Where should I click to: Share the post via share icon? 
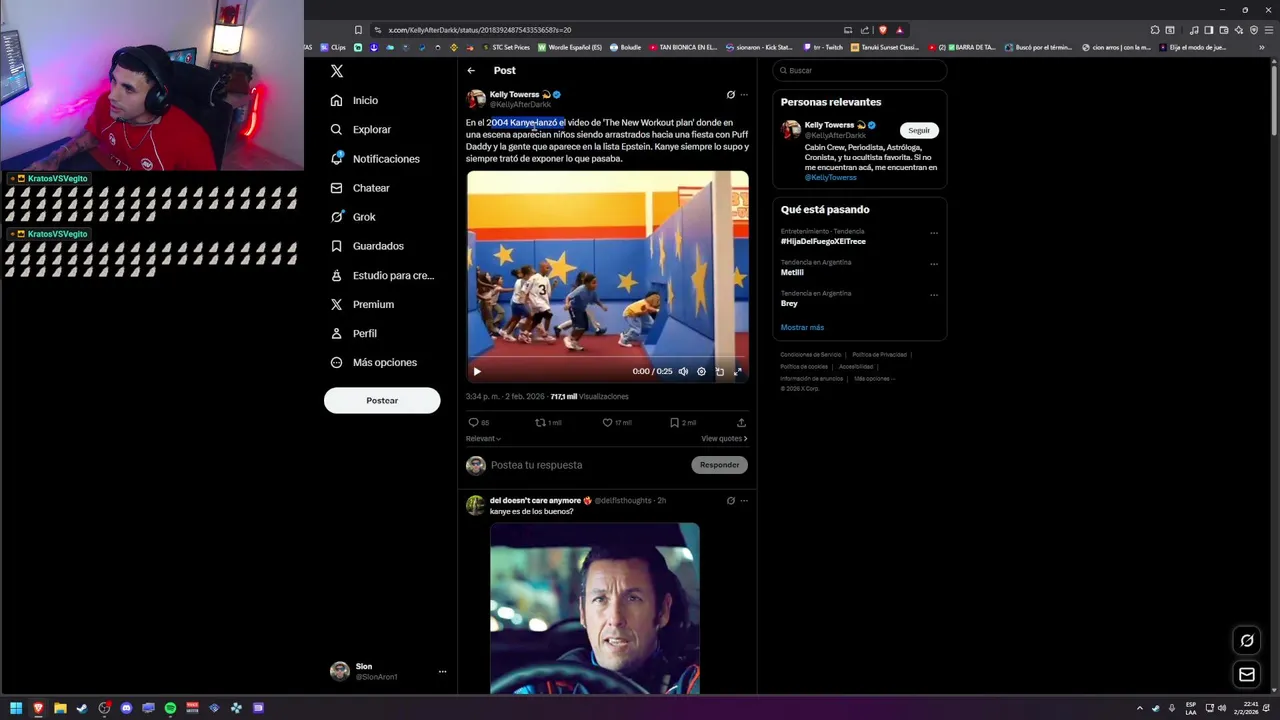(x=741, y=422)
